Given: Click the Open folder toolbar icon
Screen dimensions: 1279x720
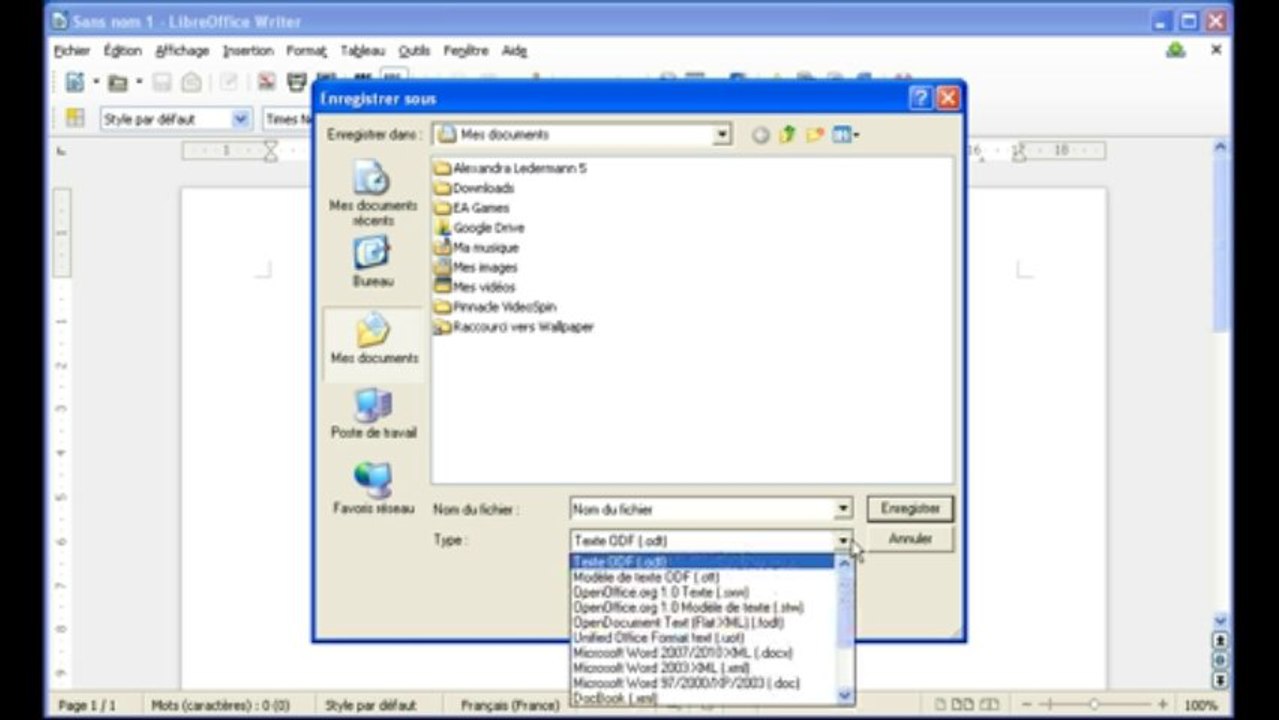Looking at the screenshot, I should [x=117, y=82].
